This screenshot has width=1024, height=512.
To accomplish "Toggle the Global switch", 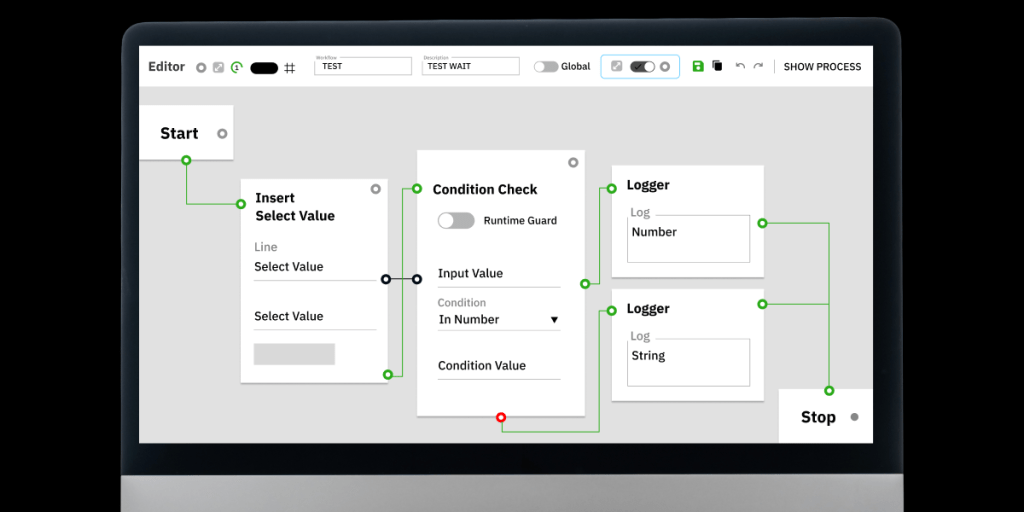I will tap(545, 67).
